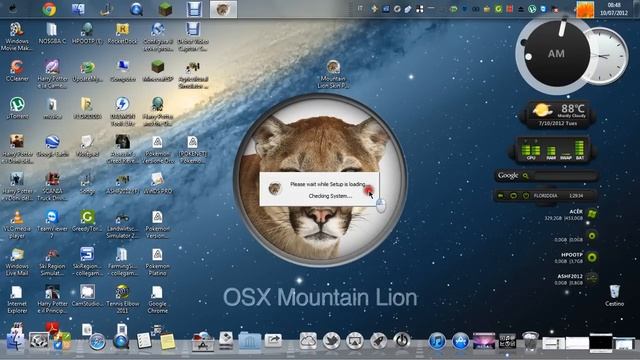640x360 pixels.
Task: Launch VLC media player shortcut
Action: [17, 224]
